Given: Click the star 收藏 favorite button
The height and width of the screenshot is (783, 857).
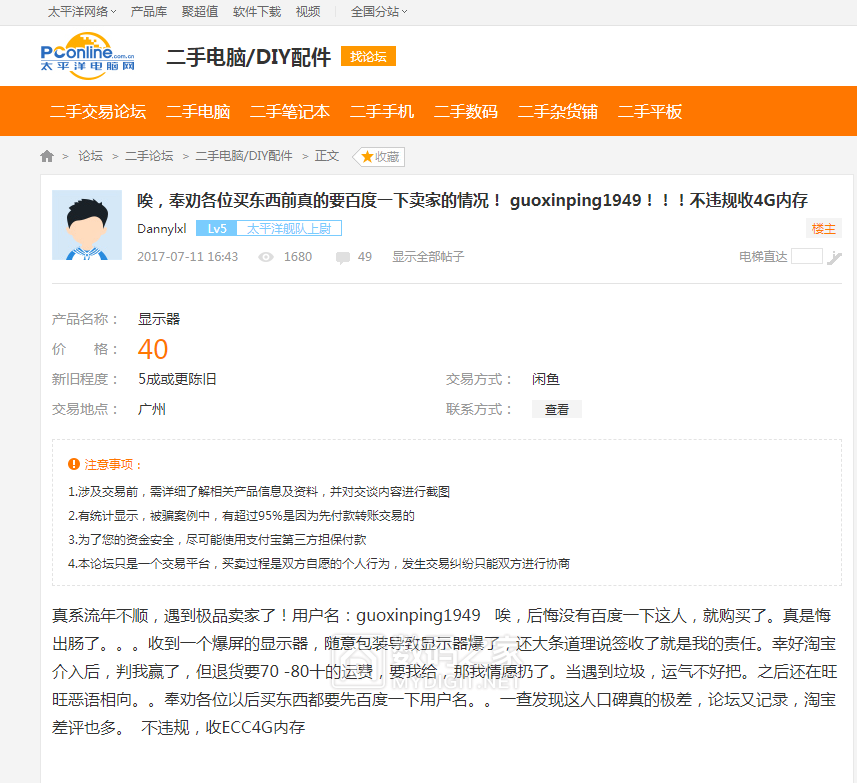Looking at the screenshot, I should (x=379, y=157).
